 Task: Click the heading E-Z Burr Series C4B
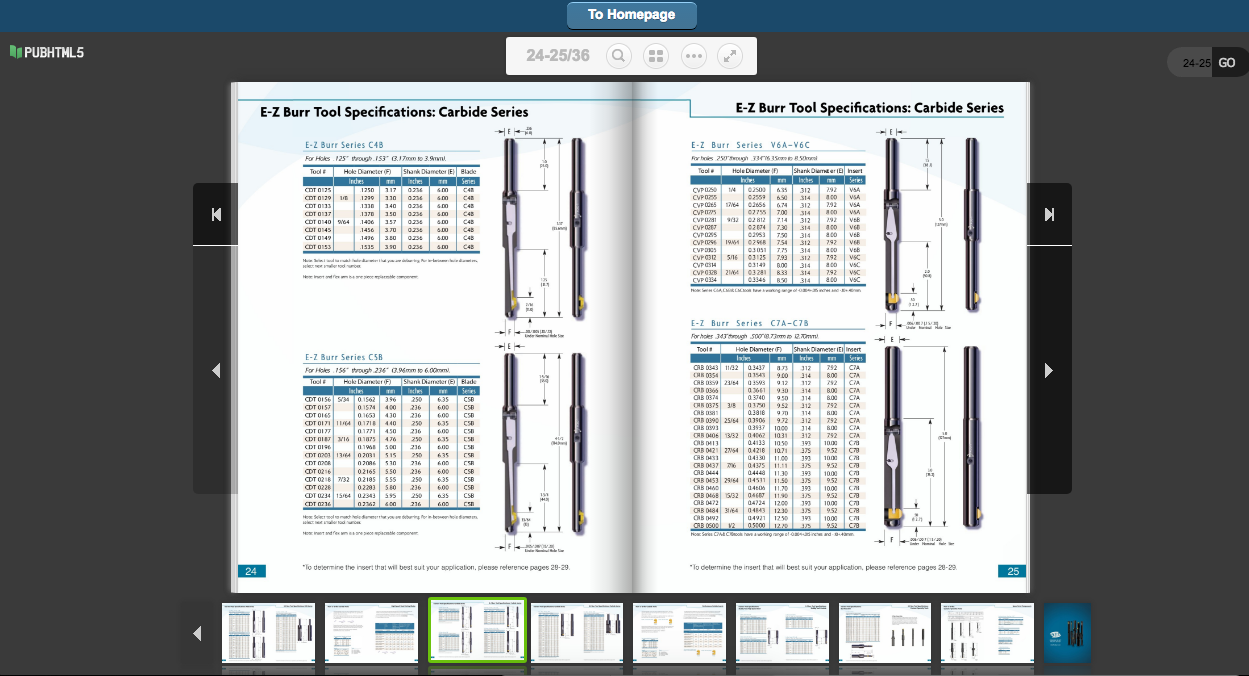(x=344, y=145)
